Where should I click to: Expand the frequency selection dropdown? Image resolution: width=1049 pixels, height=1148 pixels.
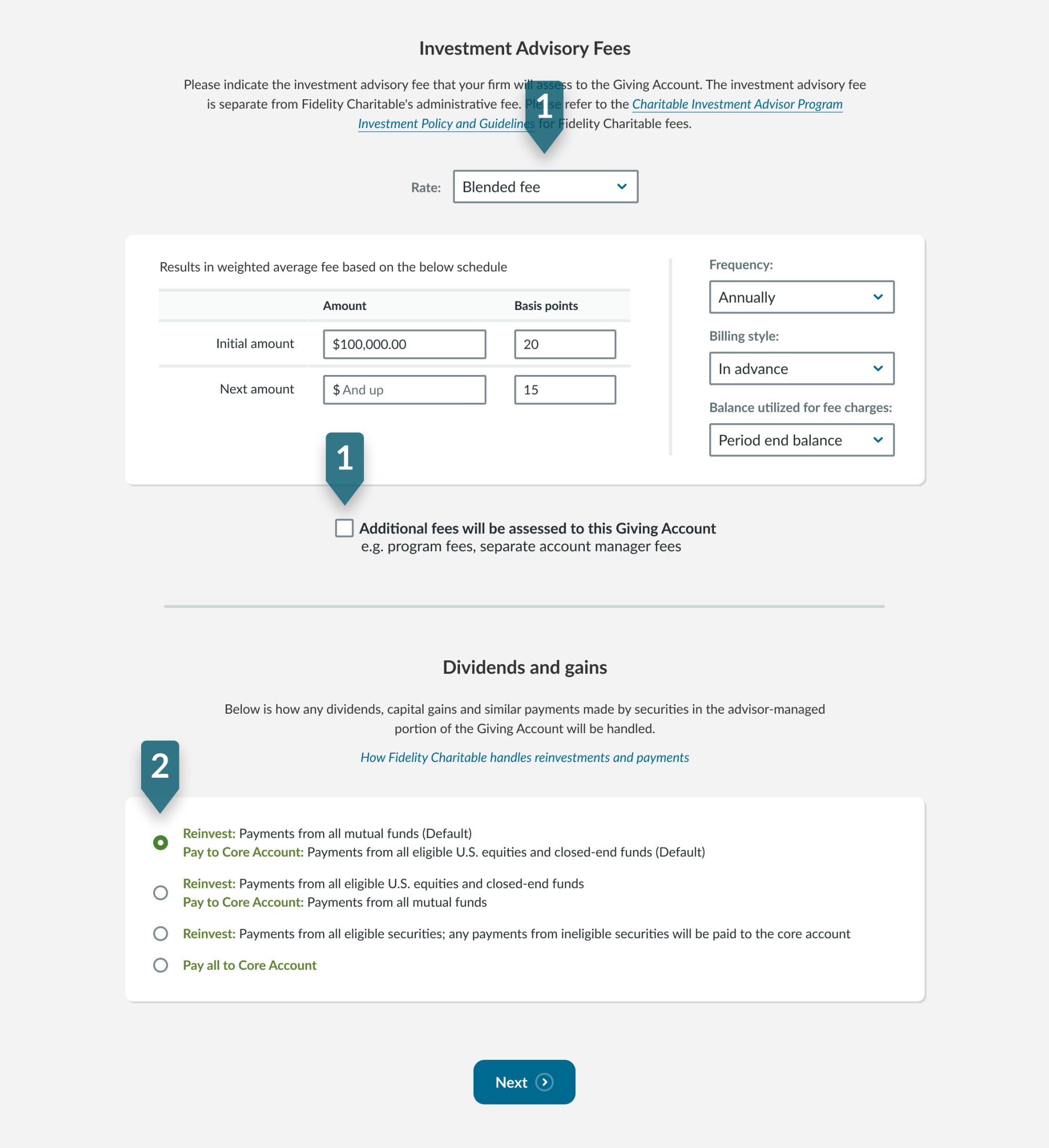[x=799, y=296]
